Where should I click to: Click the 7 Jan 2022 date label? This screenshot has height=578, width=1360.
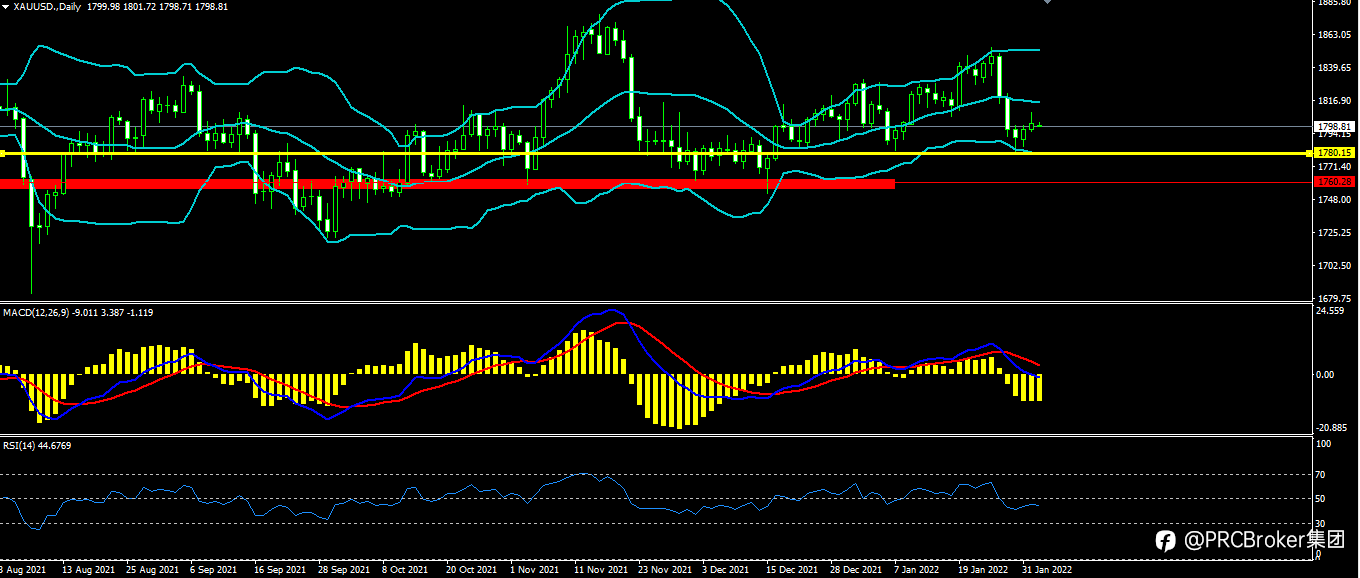click(918, 570)
